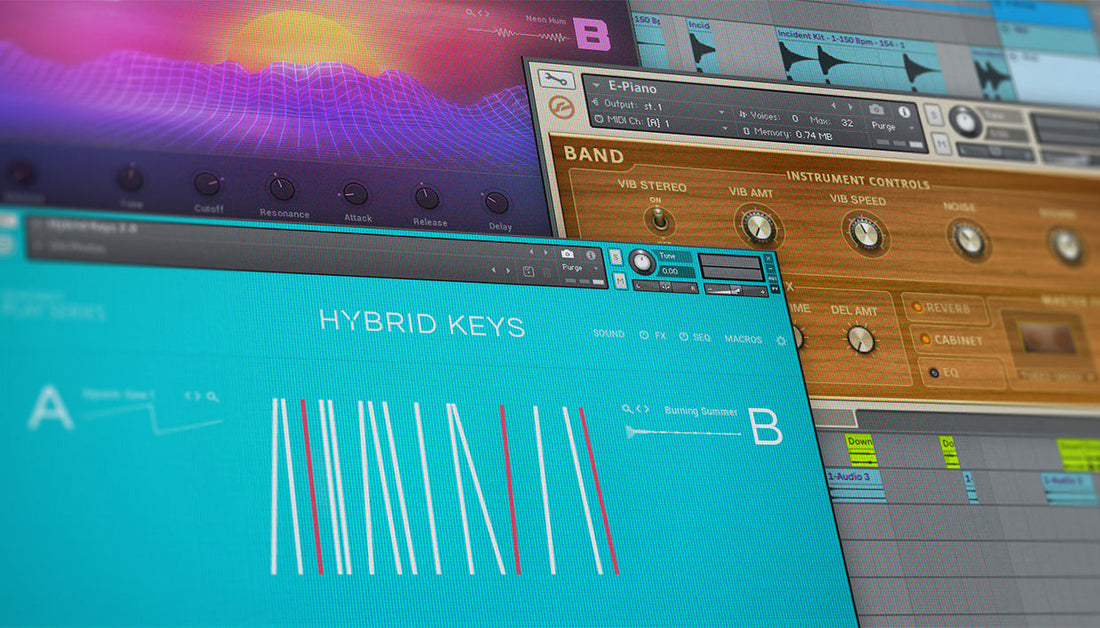The image size is (1100, 628).
Task: Browse layer B sounds with the arrow icons
Action: coord(643,409)
